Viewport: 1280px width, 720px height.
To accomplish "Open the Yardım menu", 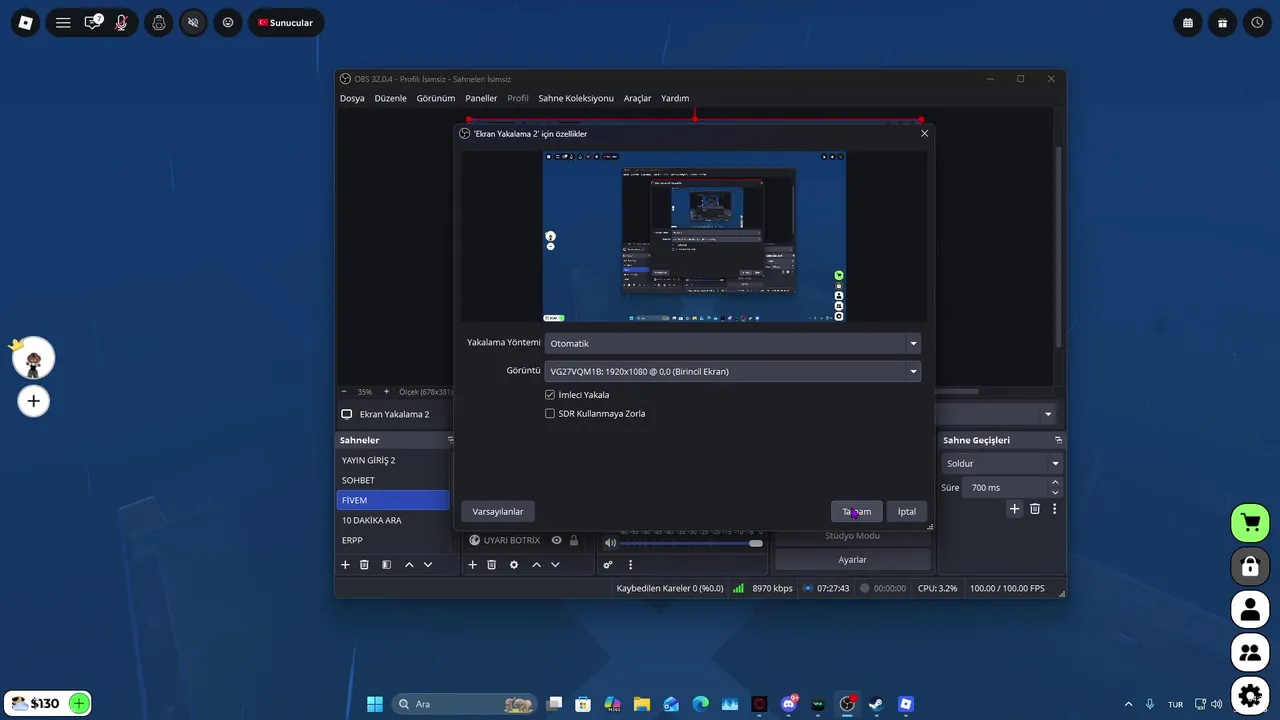I will [675, 98].
